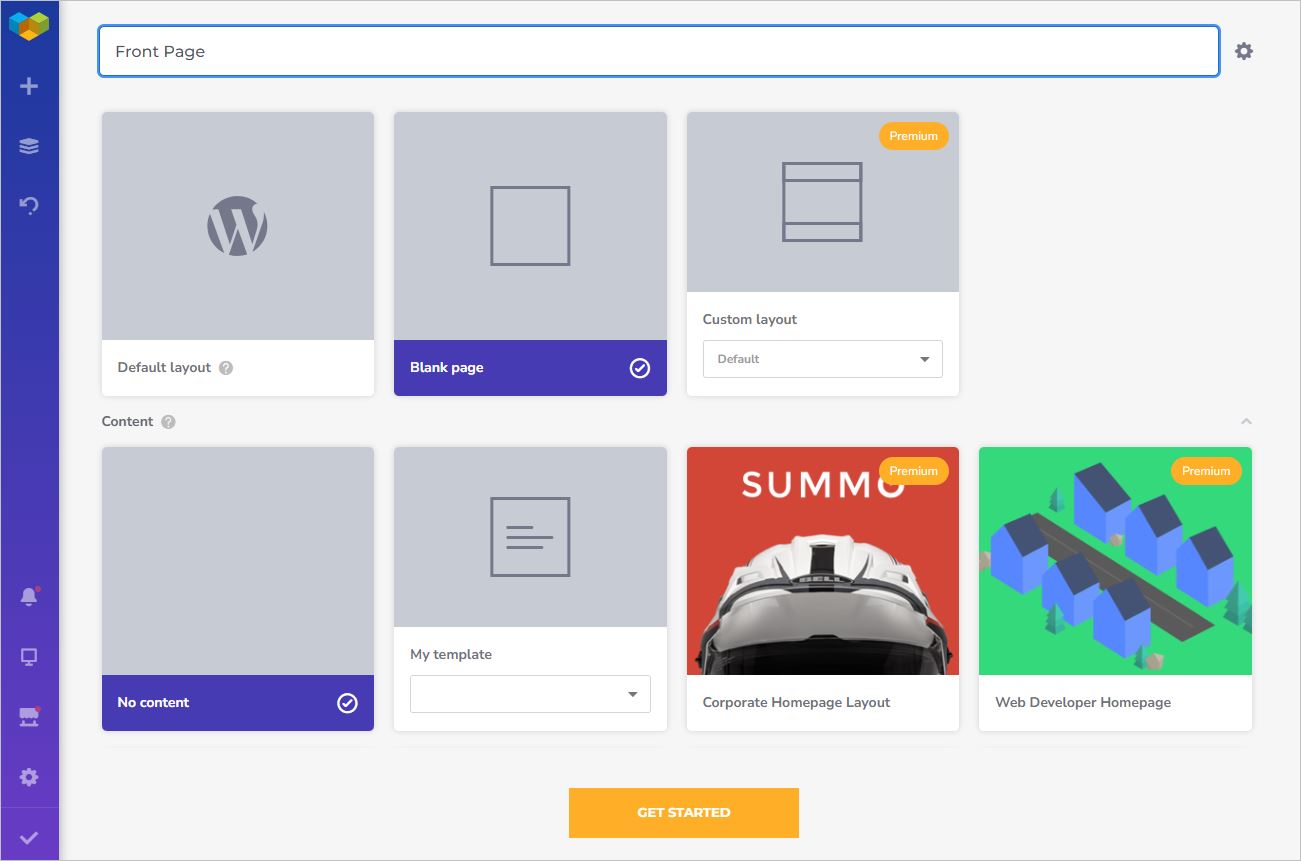
Task: Click the checkmark publish icon at sidebar bottom
Action: [x=30, y=836]
